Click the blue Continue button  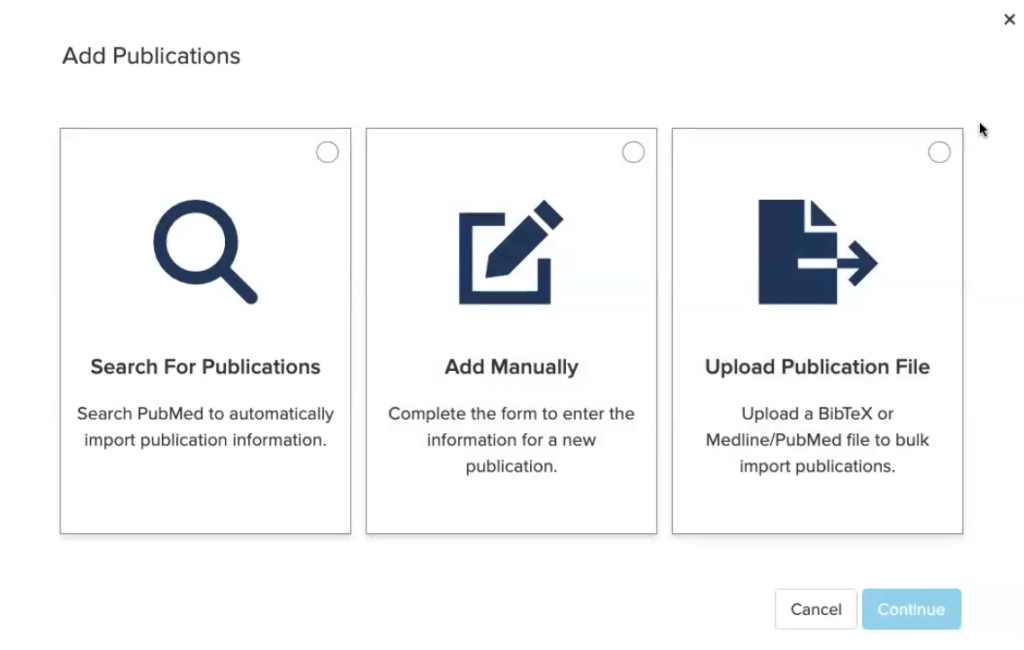point(911,609)
